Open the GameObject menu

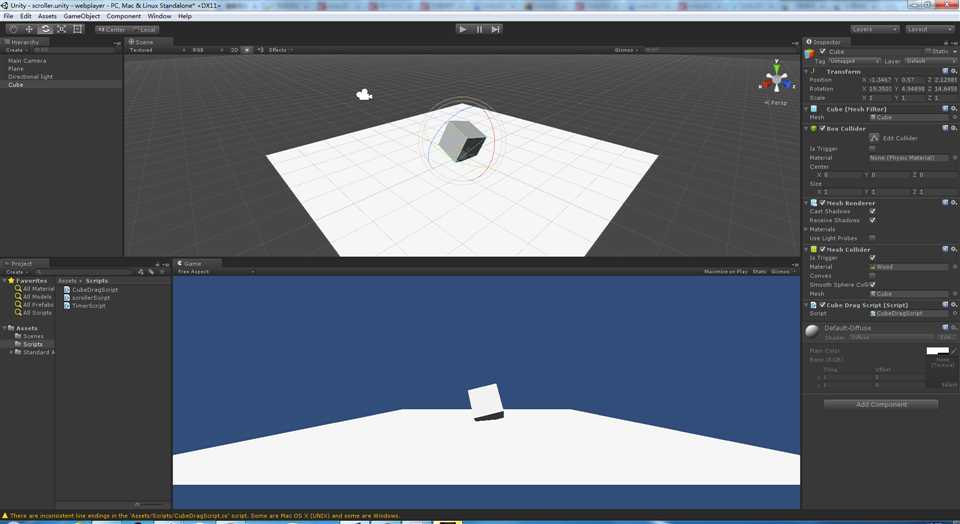(x=81, y=16)
